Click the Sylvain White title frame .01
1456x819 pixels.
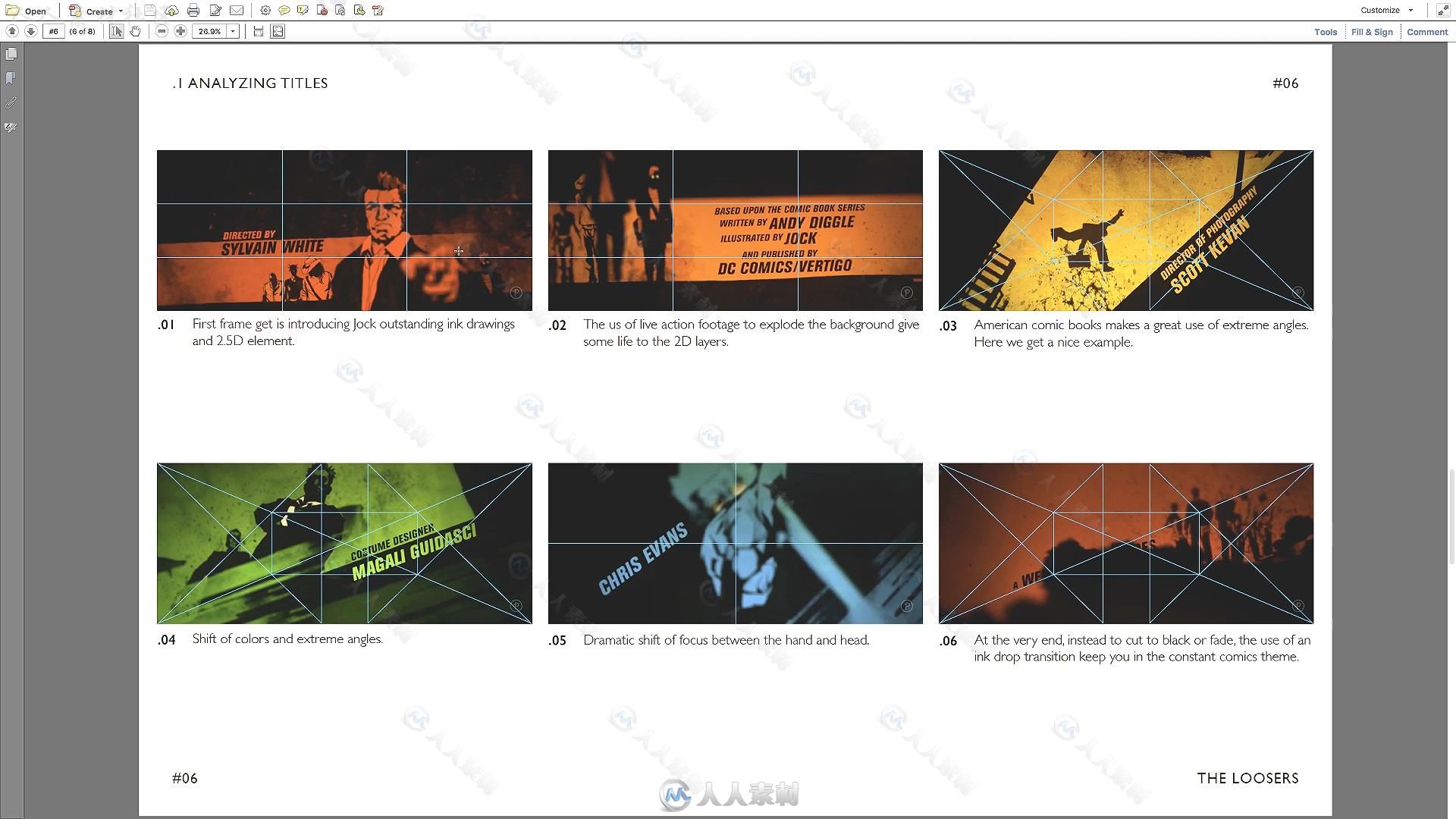tap(344, 231)
